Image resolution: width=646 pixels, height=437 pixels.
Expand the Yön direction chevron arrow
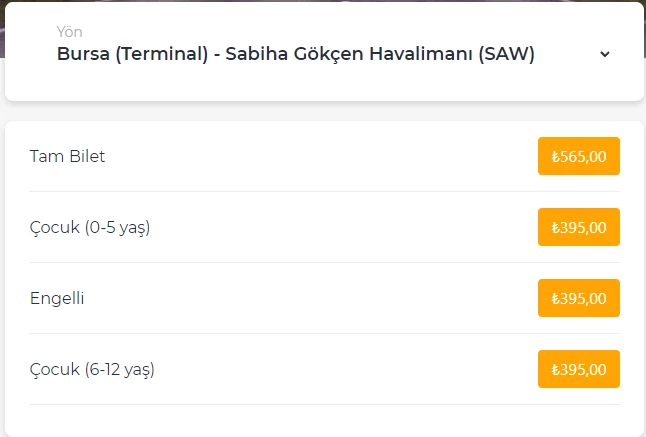pyautogui.click(x=604, y=54)
